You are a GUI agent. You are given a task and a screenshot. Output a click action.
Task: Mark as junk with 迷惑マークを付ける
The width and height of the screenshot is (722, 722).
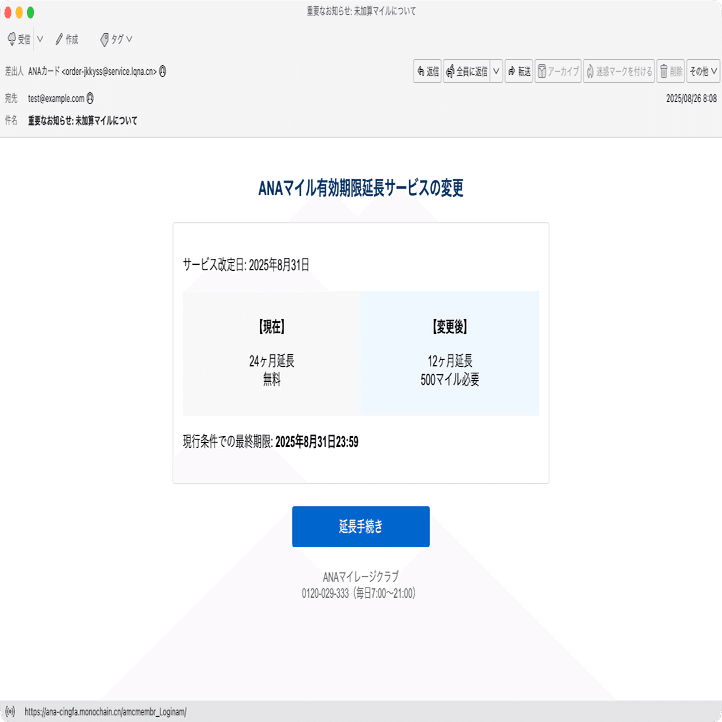(619, 71)
